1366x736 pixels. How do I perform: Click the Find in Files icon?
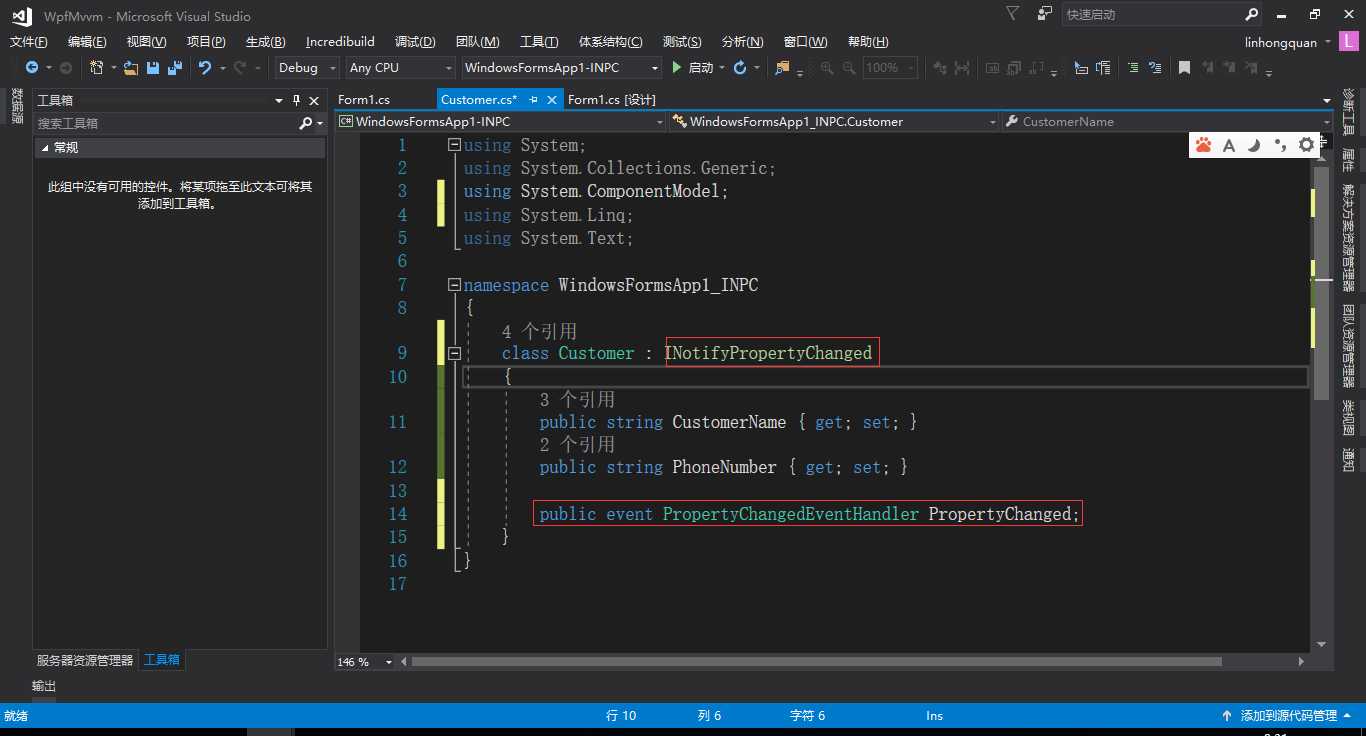[782, 68]
